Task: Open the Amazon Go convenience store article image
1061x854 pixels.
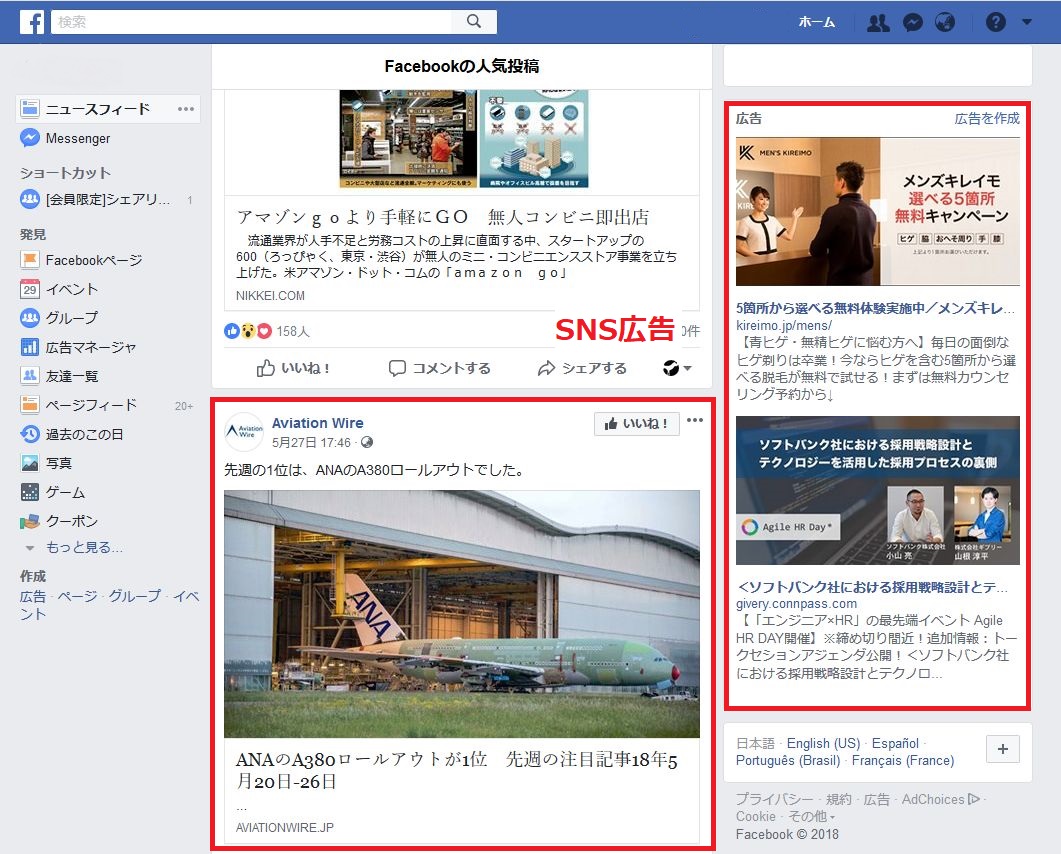Action: click(x=464, y=139)
